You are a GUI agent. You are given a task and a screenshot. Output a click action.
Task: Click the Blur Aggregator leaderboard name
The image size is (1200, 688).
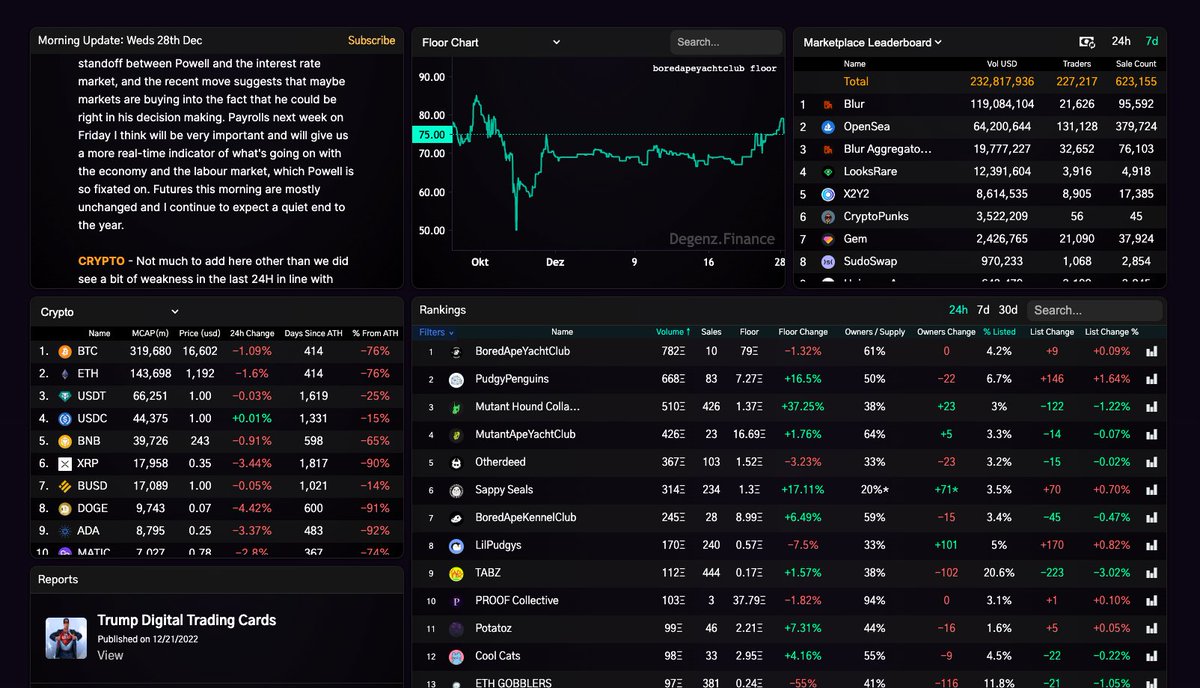pos(887,149)
